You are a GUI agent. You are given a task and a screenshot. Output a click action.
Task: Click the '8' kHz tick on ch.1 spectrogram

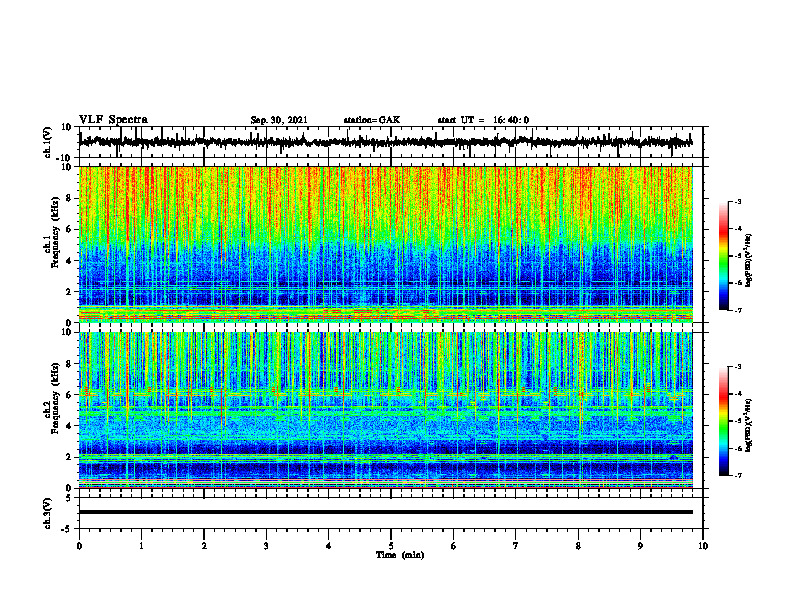click(x=69, y=198)
